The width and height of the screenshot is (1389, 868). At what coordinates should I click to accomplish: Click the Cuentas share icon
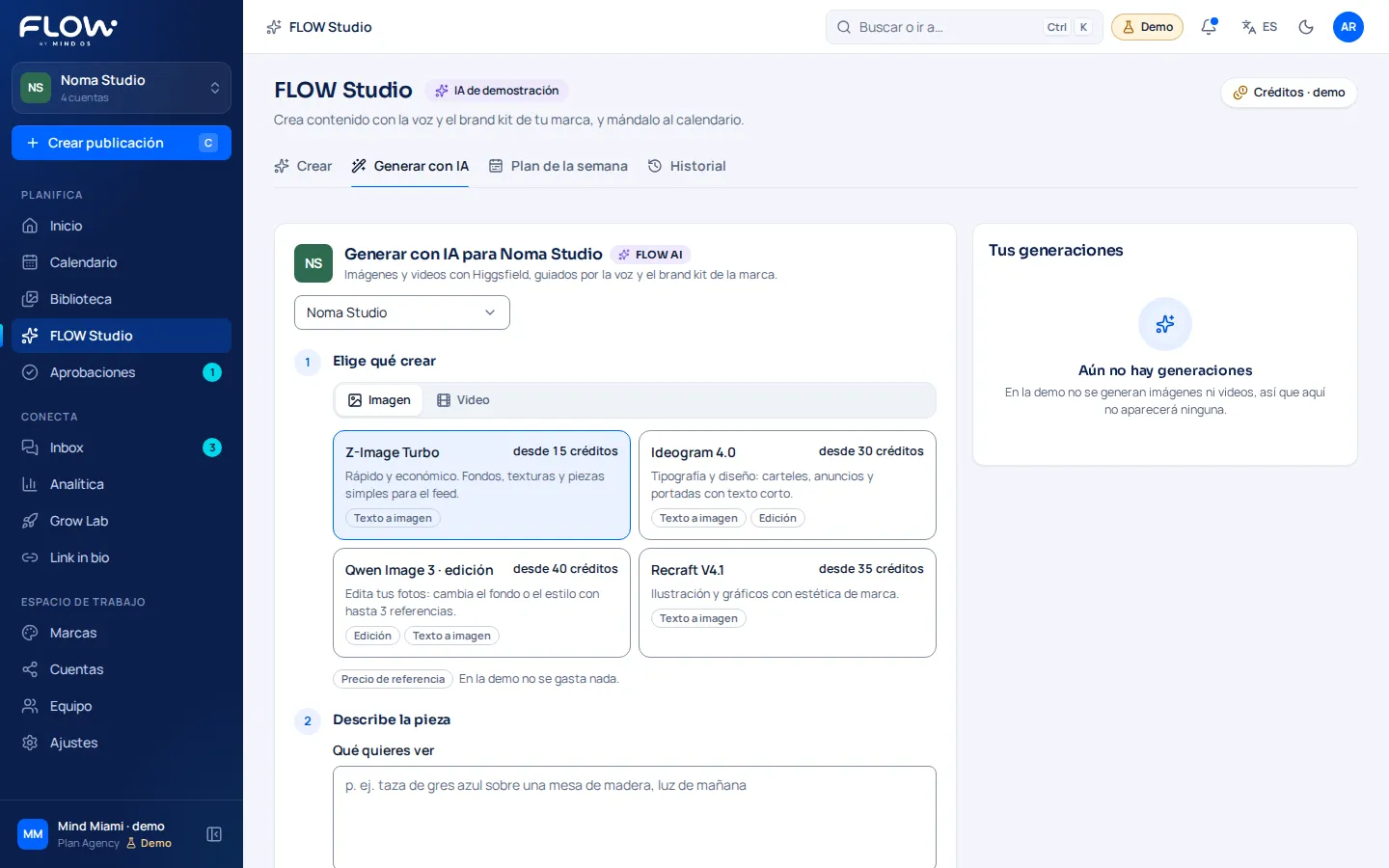point(30,669)
